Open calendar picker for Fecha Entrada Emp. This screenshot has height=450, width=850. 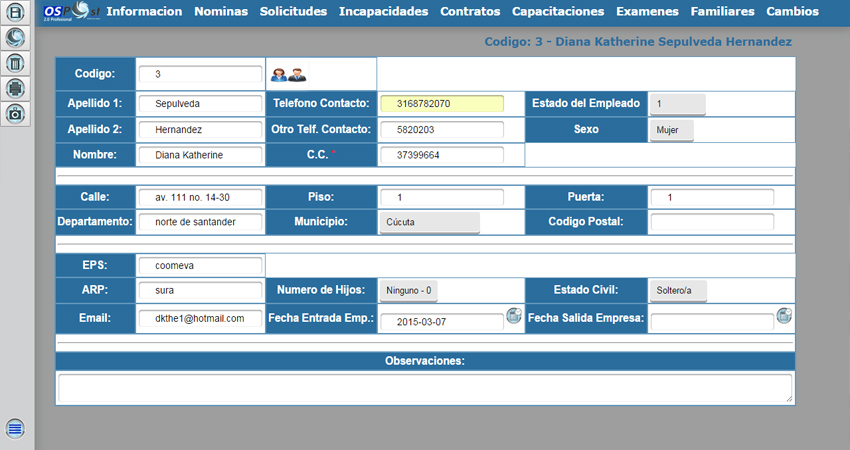click(x=514, y=315)
